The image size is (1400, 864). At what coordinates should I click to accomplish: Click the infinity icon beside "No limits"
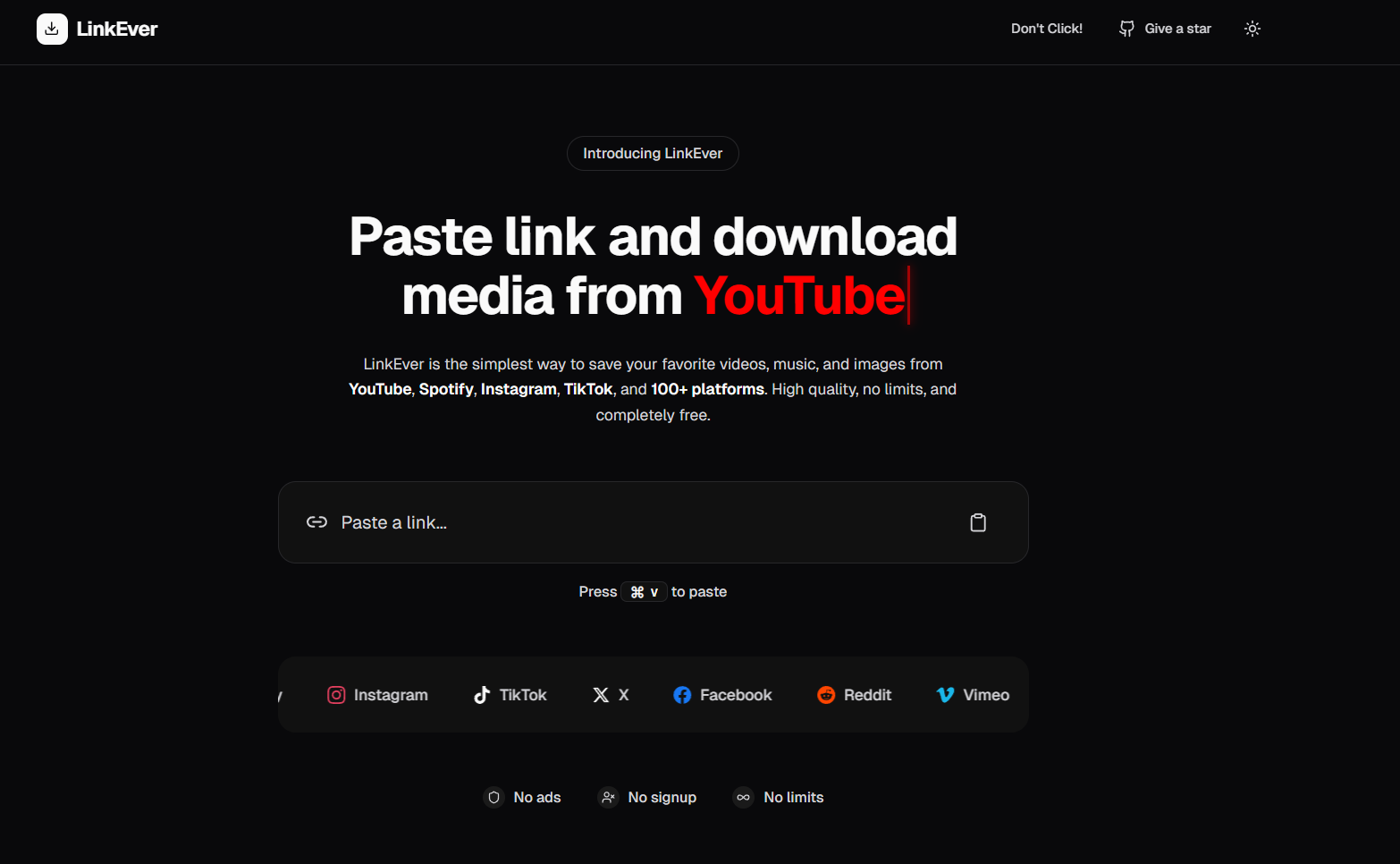pos(744,797)
